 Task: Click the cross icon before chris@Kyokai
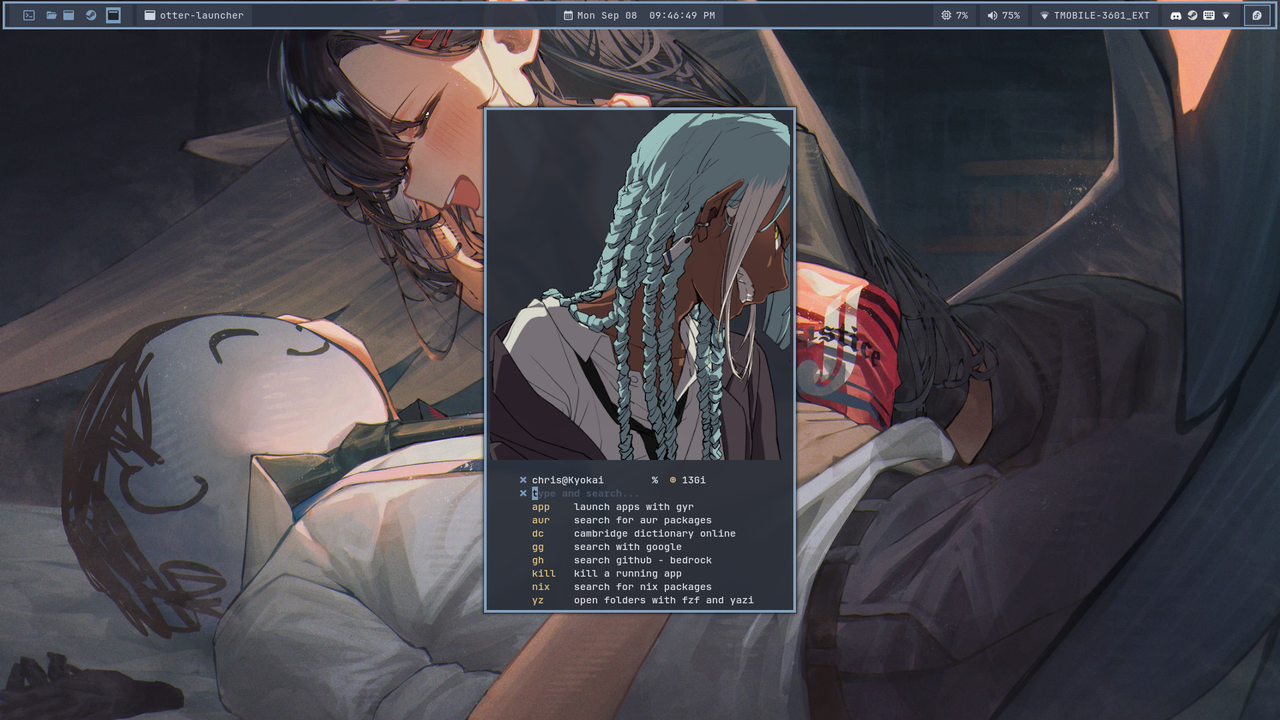tap(523, 480)
